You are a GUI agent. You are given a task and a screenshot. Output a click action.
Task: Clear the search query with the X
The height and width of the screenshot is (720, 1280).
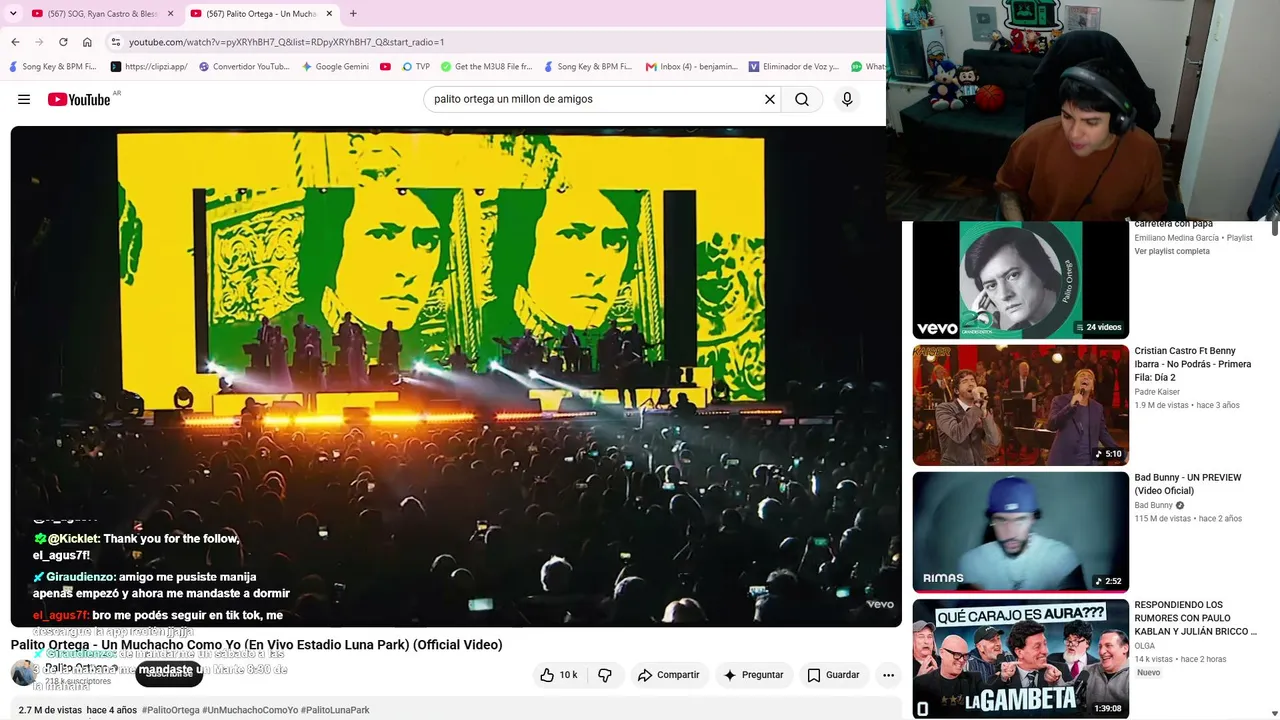(x=770, y=99)
